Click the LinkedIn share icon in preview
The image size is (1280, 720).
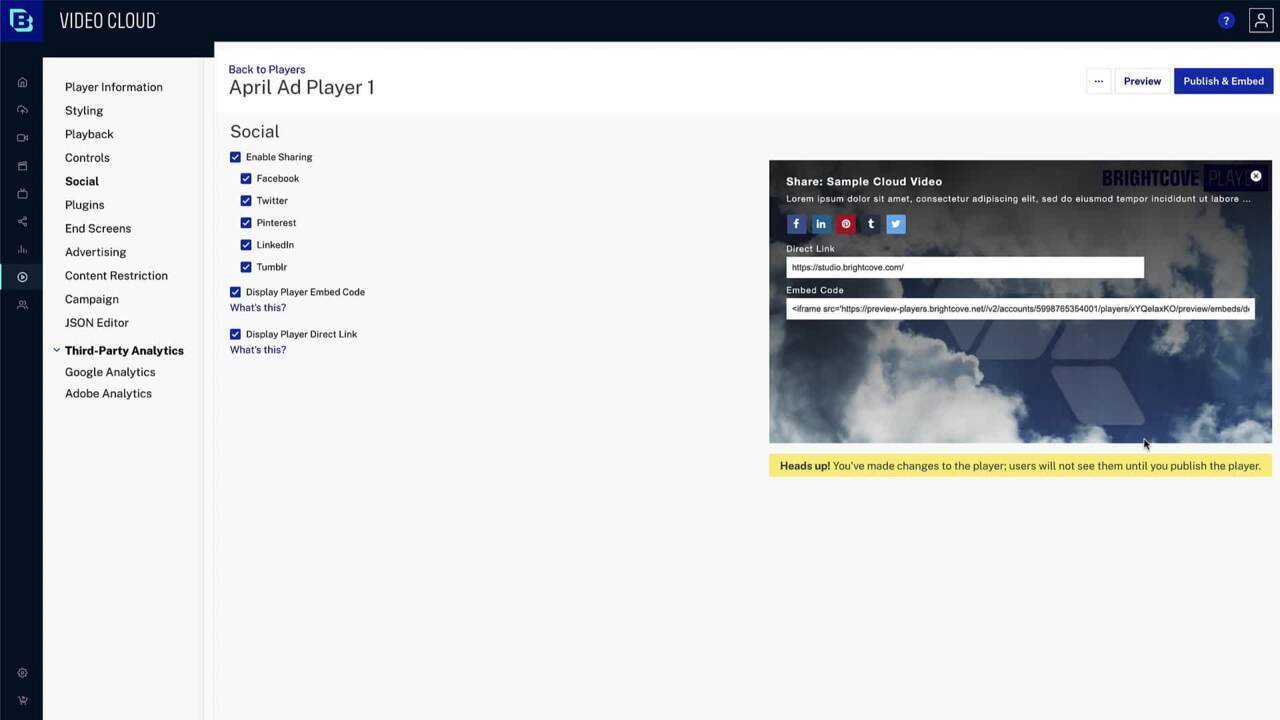point(821,224)
